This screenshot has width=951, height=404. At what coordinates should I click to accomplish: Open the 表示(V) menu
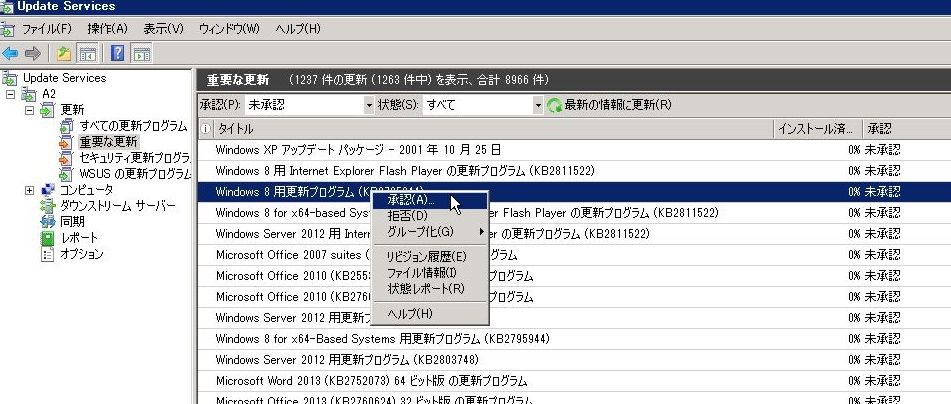point(163,29)
